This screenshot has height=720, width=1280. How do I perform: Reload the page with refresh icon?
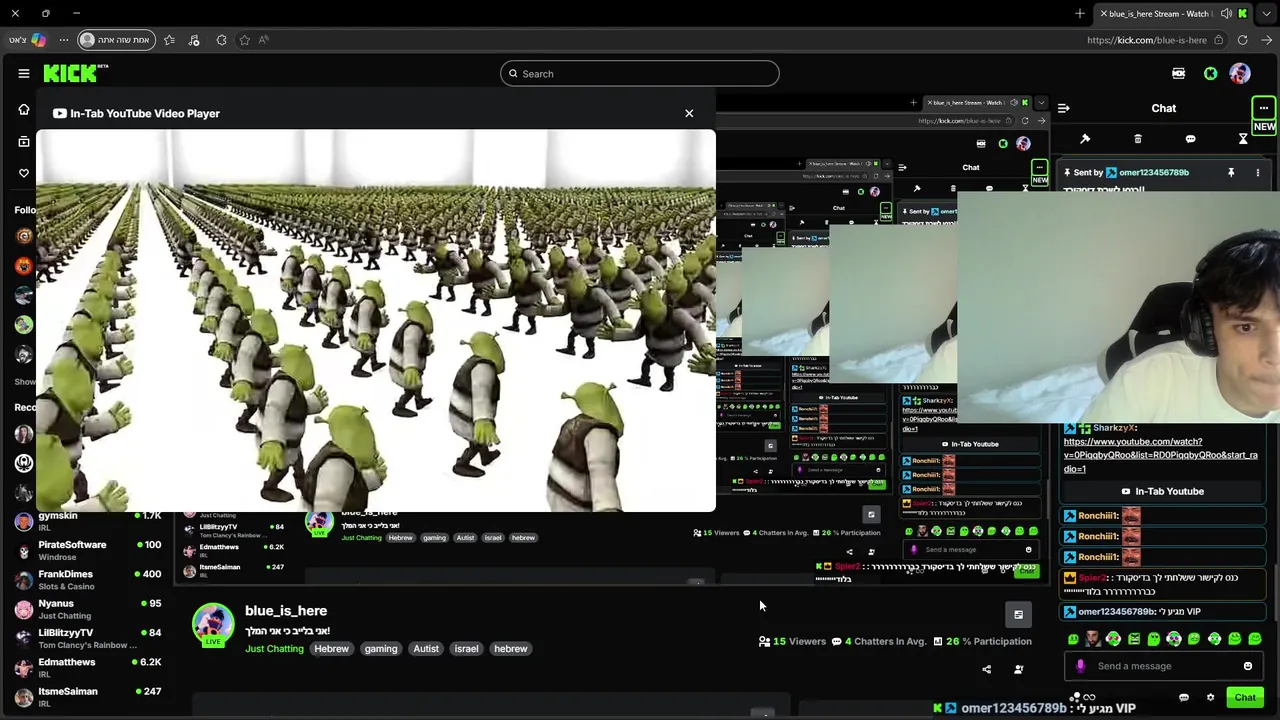(x=1242, y=40)
